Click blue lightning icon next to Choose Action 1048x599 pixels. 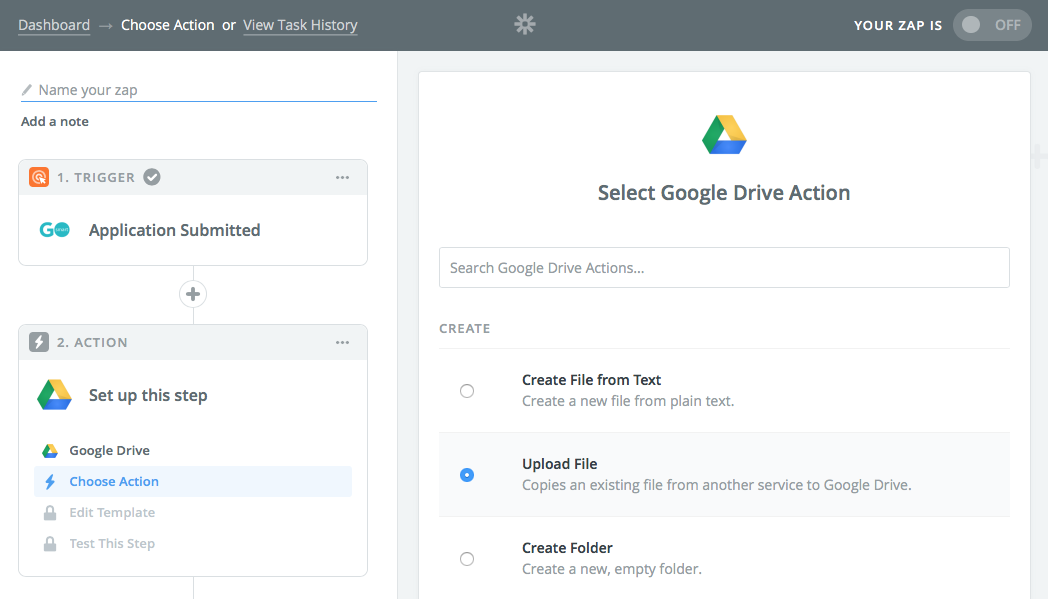coord(50,481)
